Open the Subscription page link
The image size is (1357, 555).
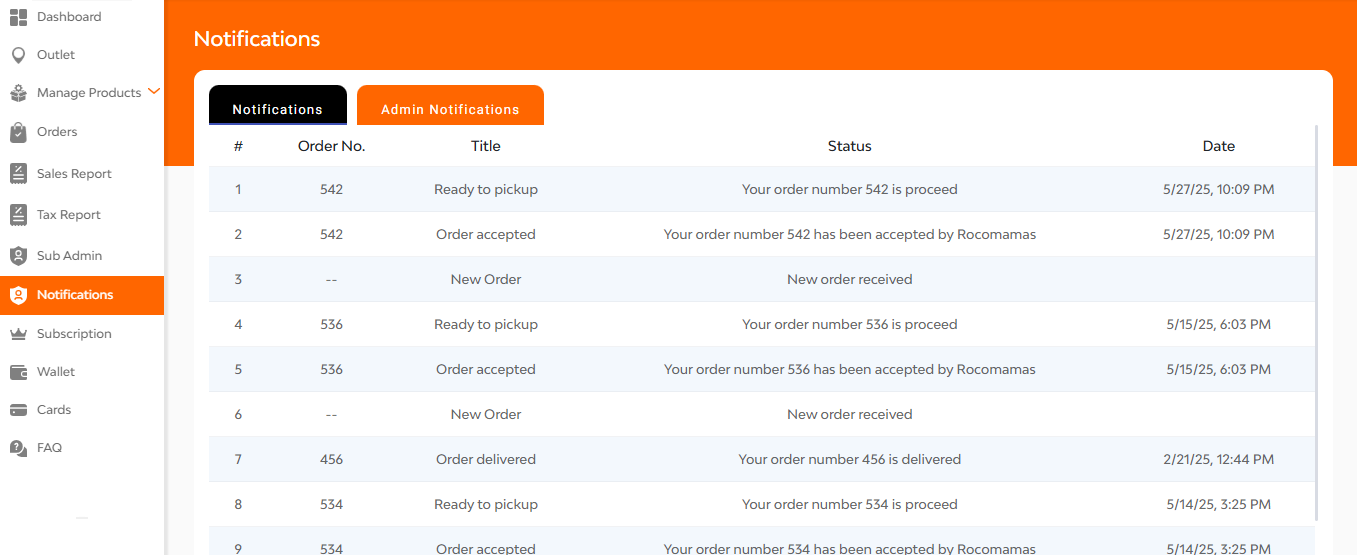click(74, 334)
